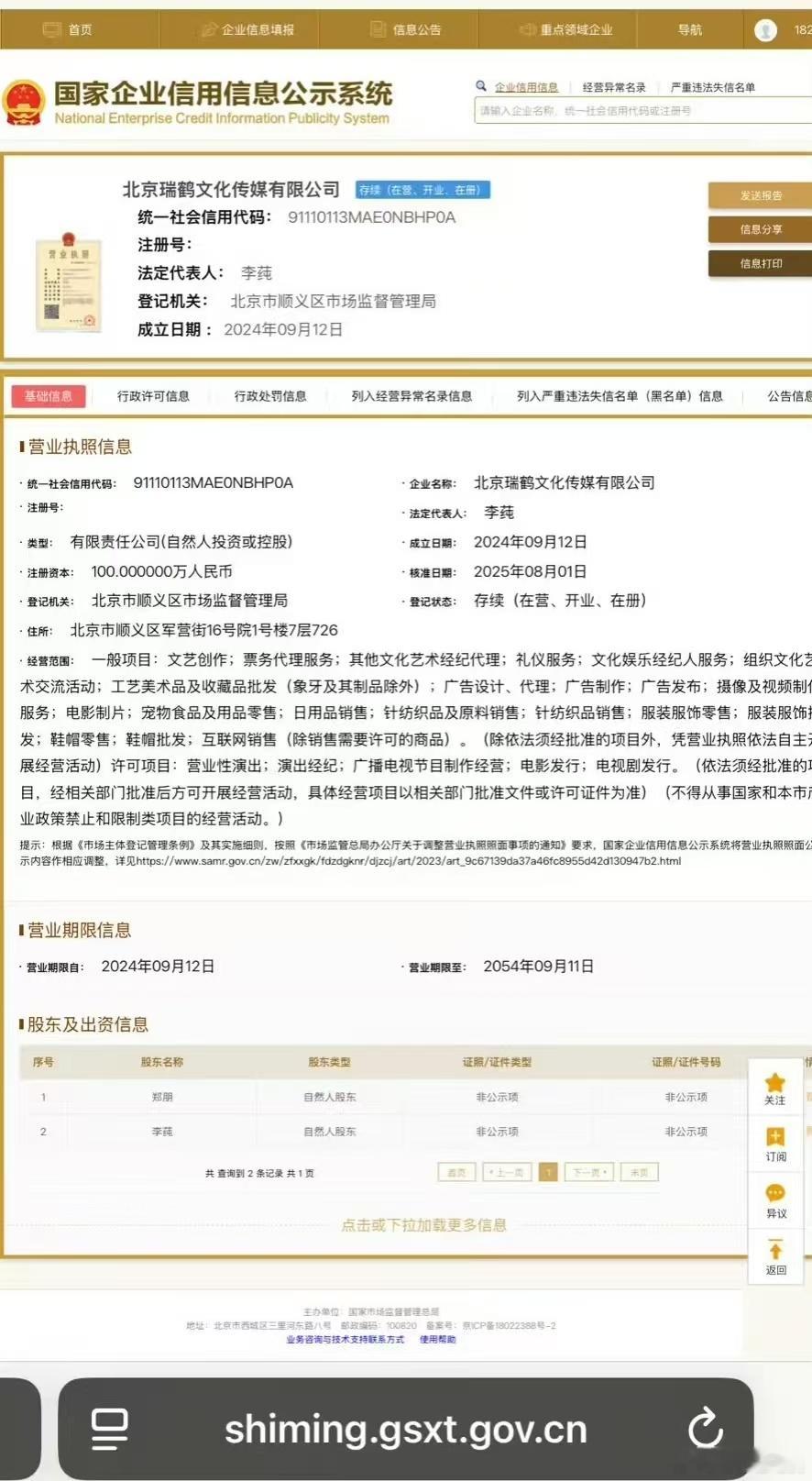Image resolution: width=812 pixels, height=1481 pixels.
Task: Click 核准日期 value 2025年08月01日
Action: (x=530, y=571)
